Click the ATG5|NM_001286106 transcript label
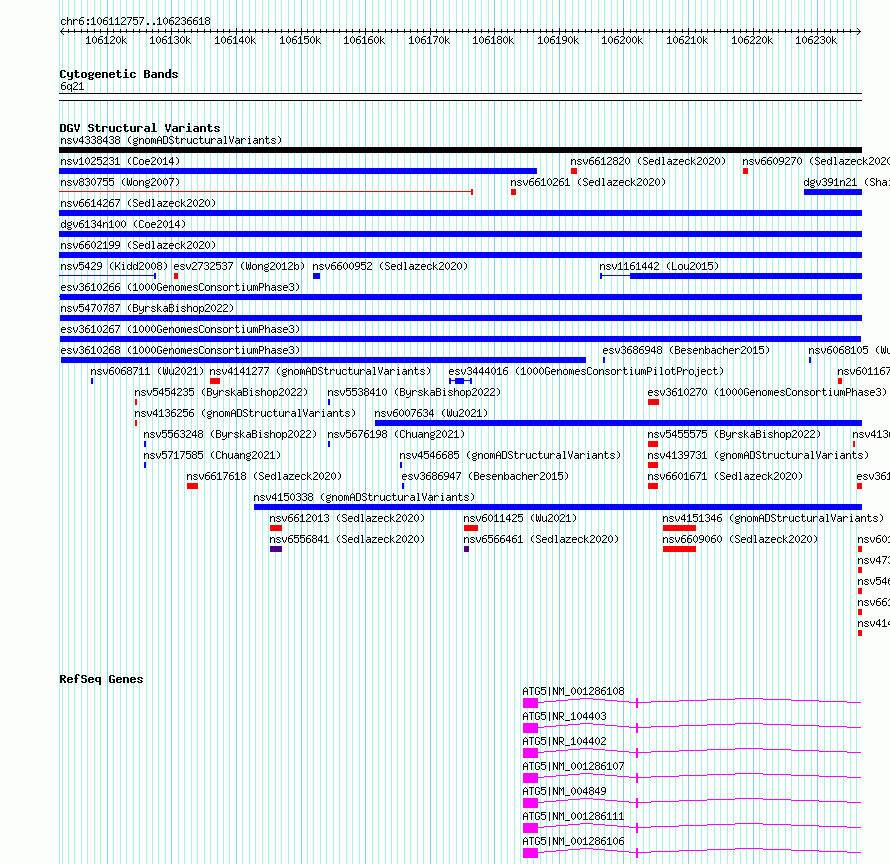890x864 pixels. (x=573, y=841)
